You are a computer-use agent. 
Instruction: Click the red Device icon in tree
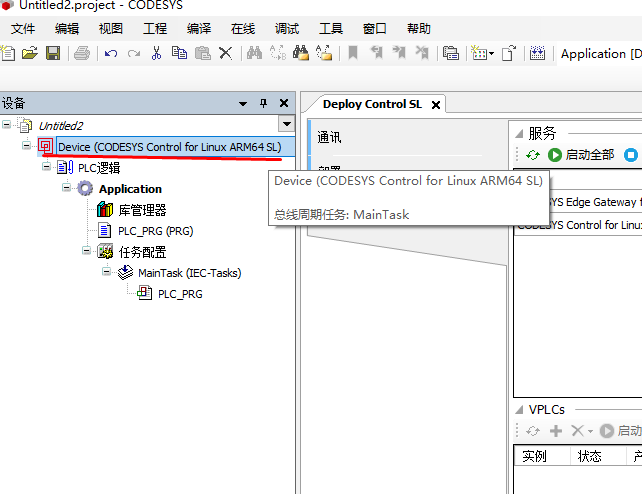(45, 147)
